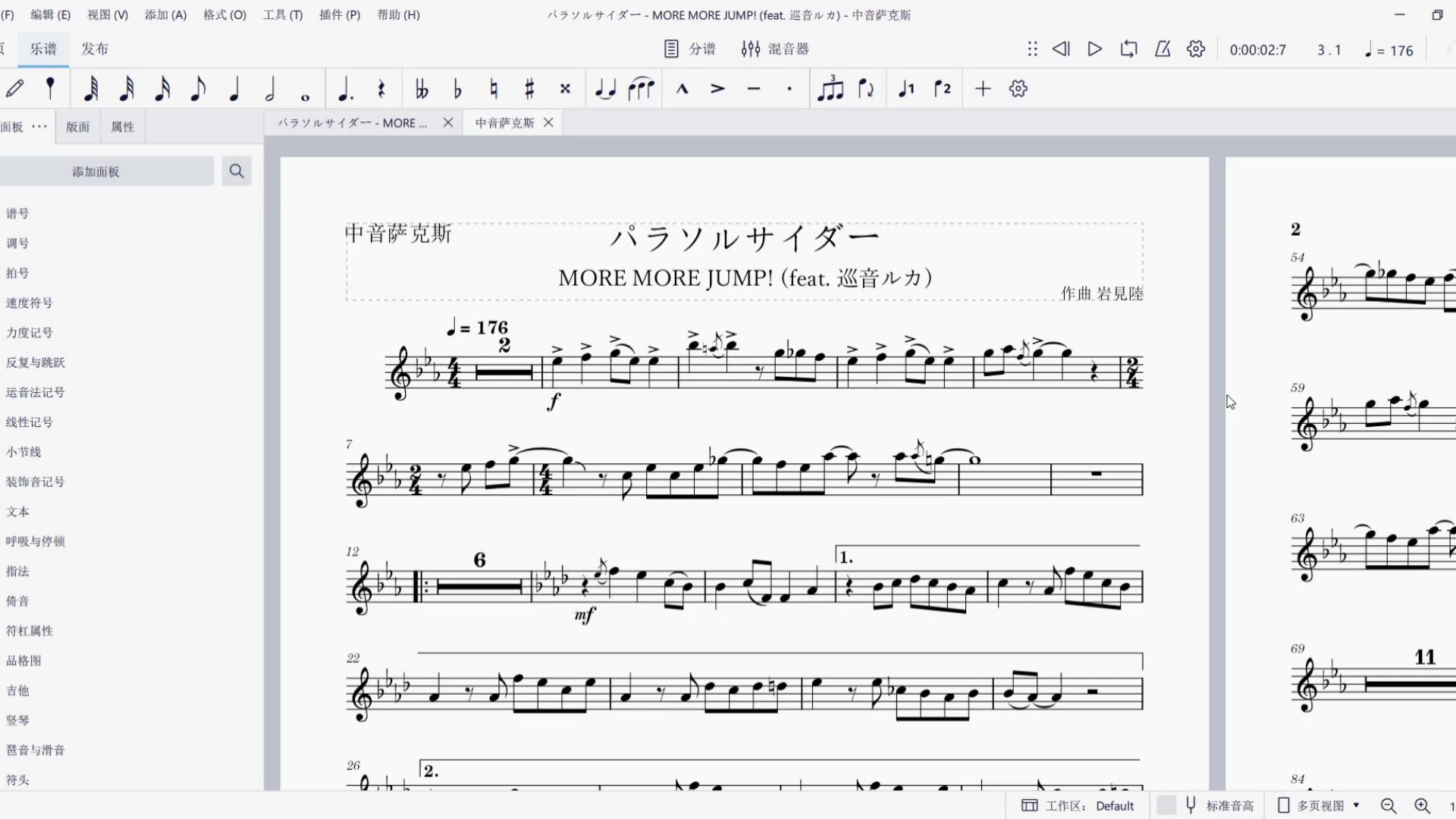Add marcato articulation
This screenshot has height=819, width=1456.
[x=682, y=89]
